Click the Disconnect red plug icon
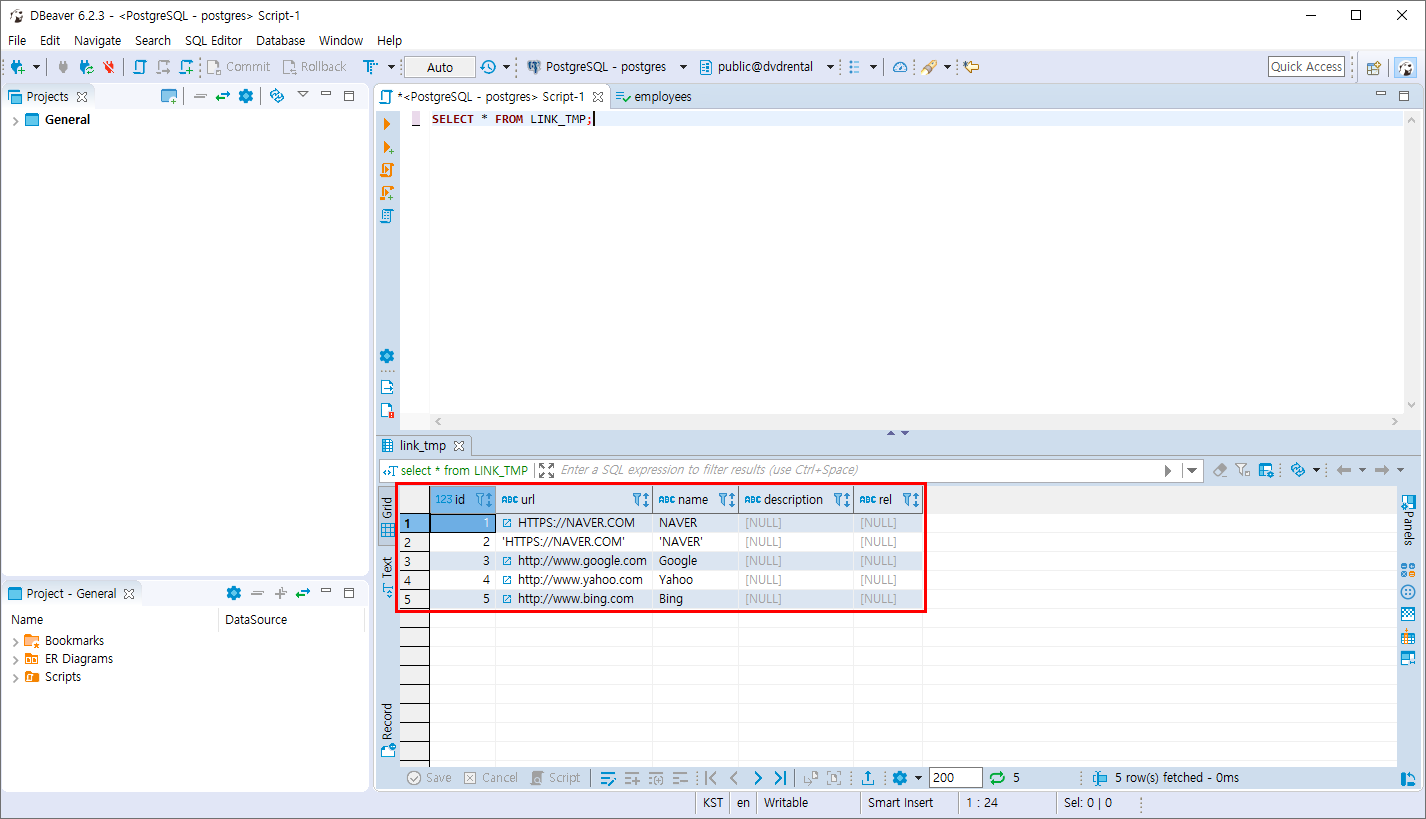Screen dimensions: 1426x819 (109, 67)
